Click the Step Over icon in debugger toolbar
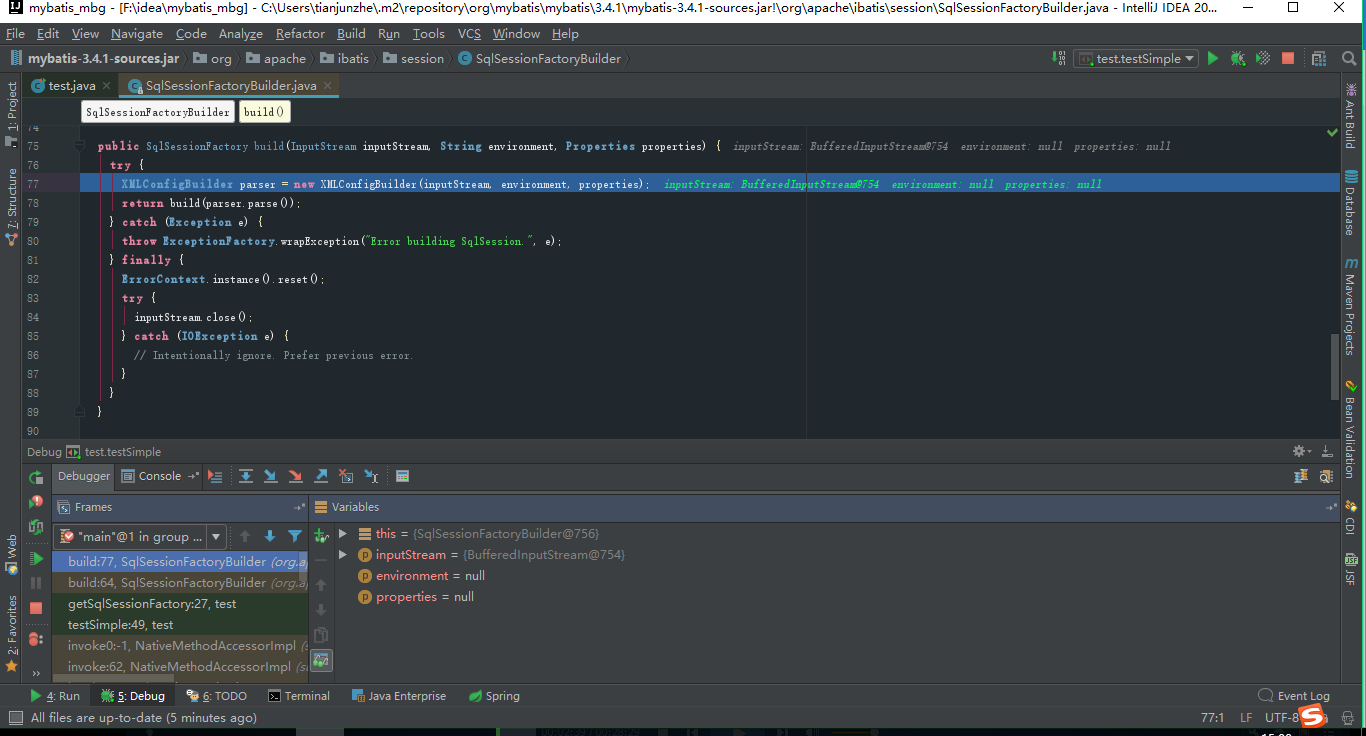Viewport: 1366px width, 736px height. point(246,476)
